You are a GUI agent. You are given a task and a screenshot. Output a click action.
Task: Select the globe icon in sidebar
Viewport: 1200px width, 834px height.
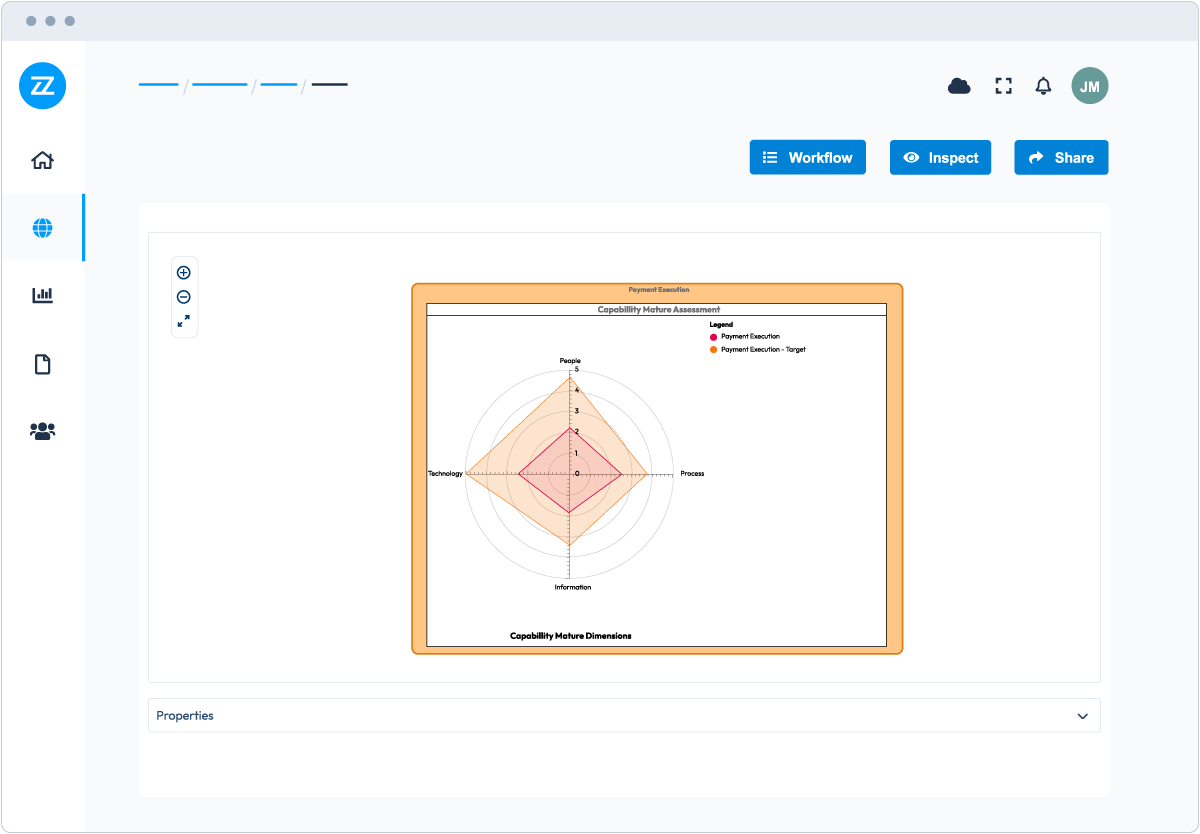coord(42,228)
